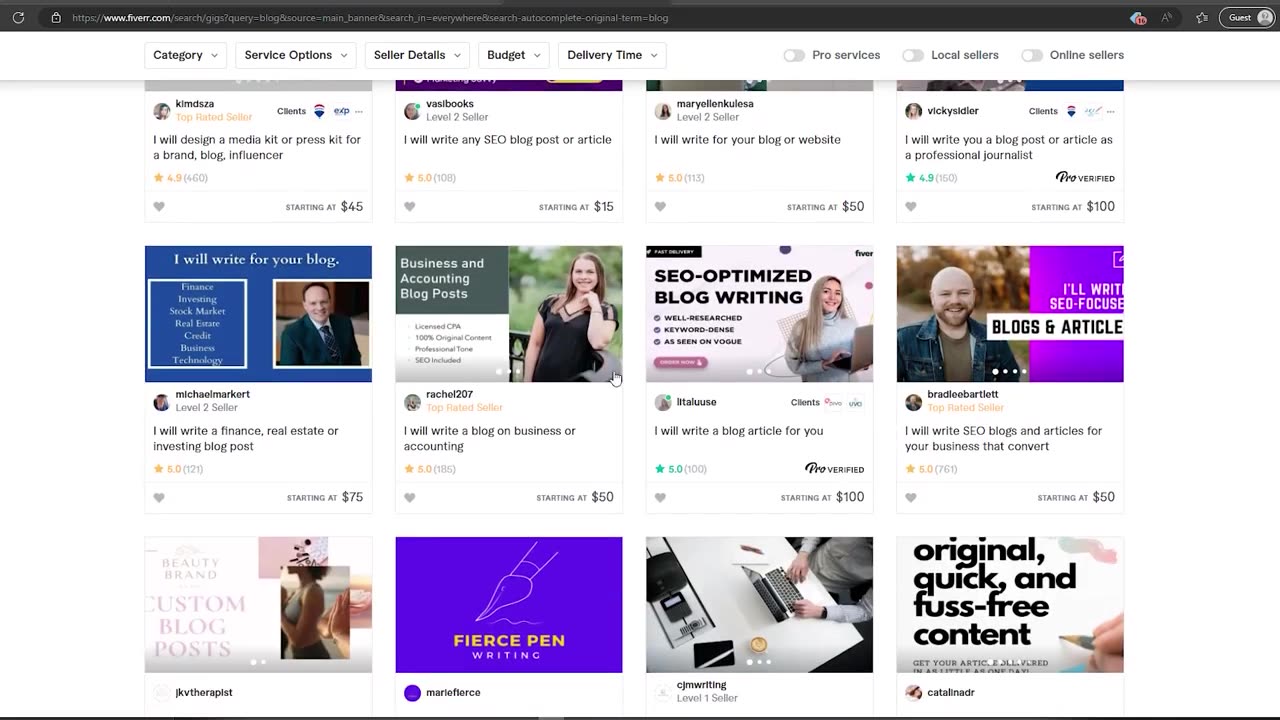Click heart on vickysidler journalist gig

(911, 207)
